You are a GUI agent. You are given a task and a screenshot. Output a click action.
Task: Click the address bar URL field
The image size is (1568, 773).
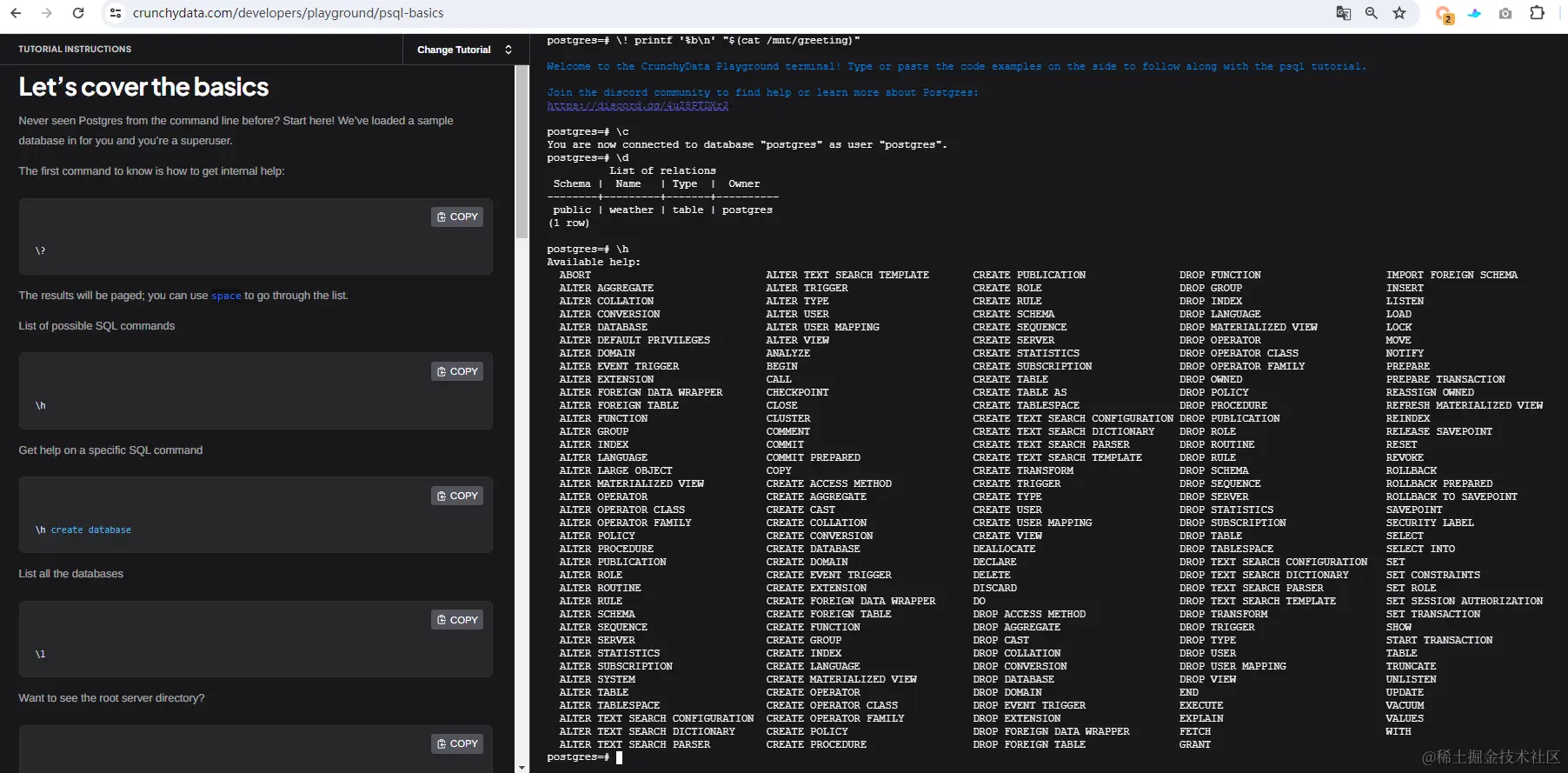point(288,13)
